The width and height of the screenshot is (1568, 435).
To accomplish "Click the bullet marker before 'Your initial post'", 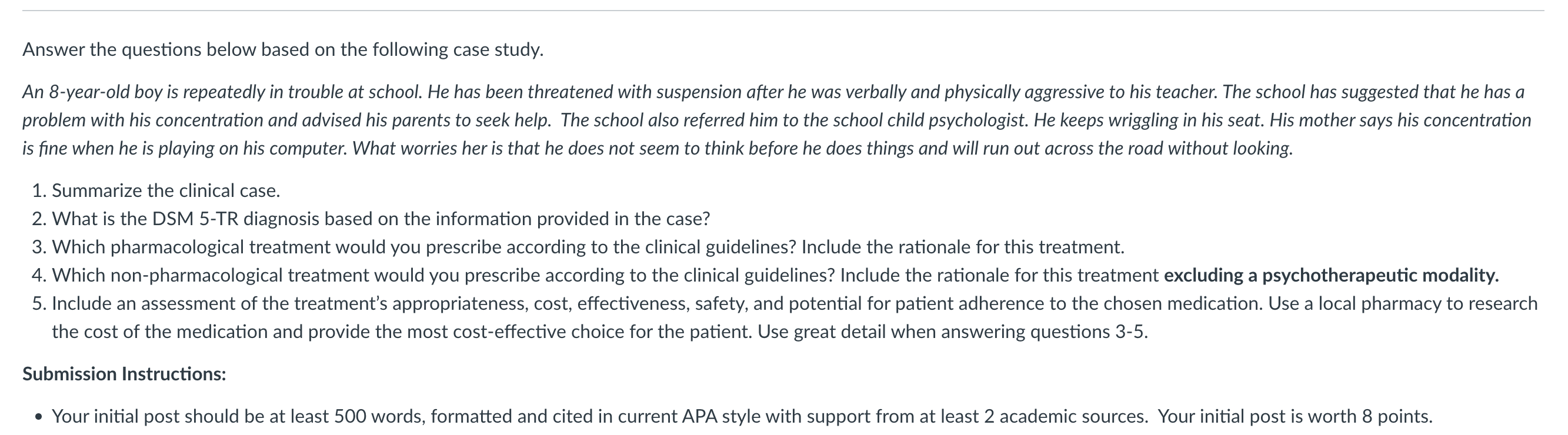I will click(39, 417).
